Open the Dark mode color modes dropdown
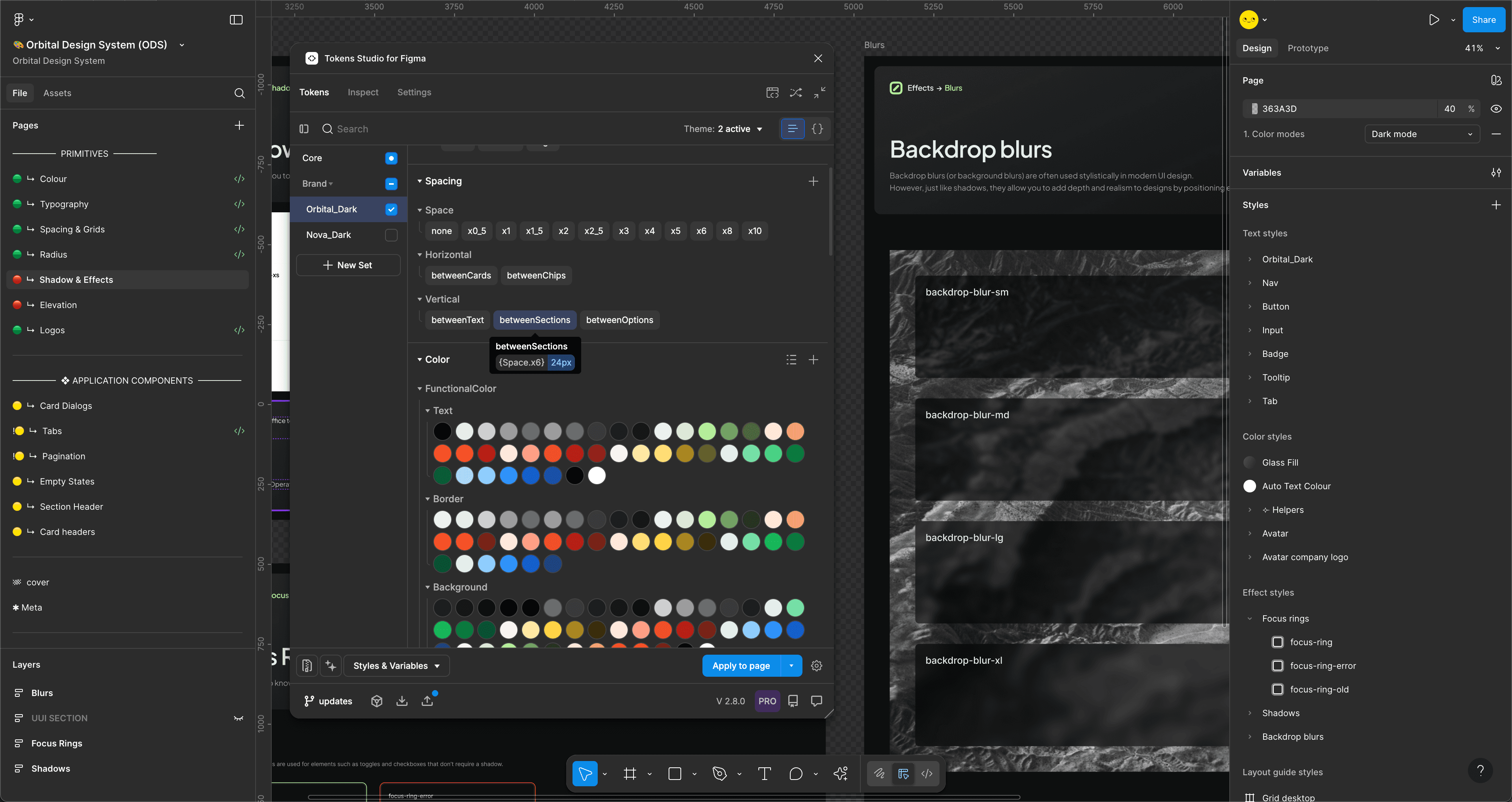Viewport: 1512px width, 802px height. coord(1421,134)
